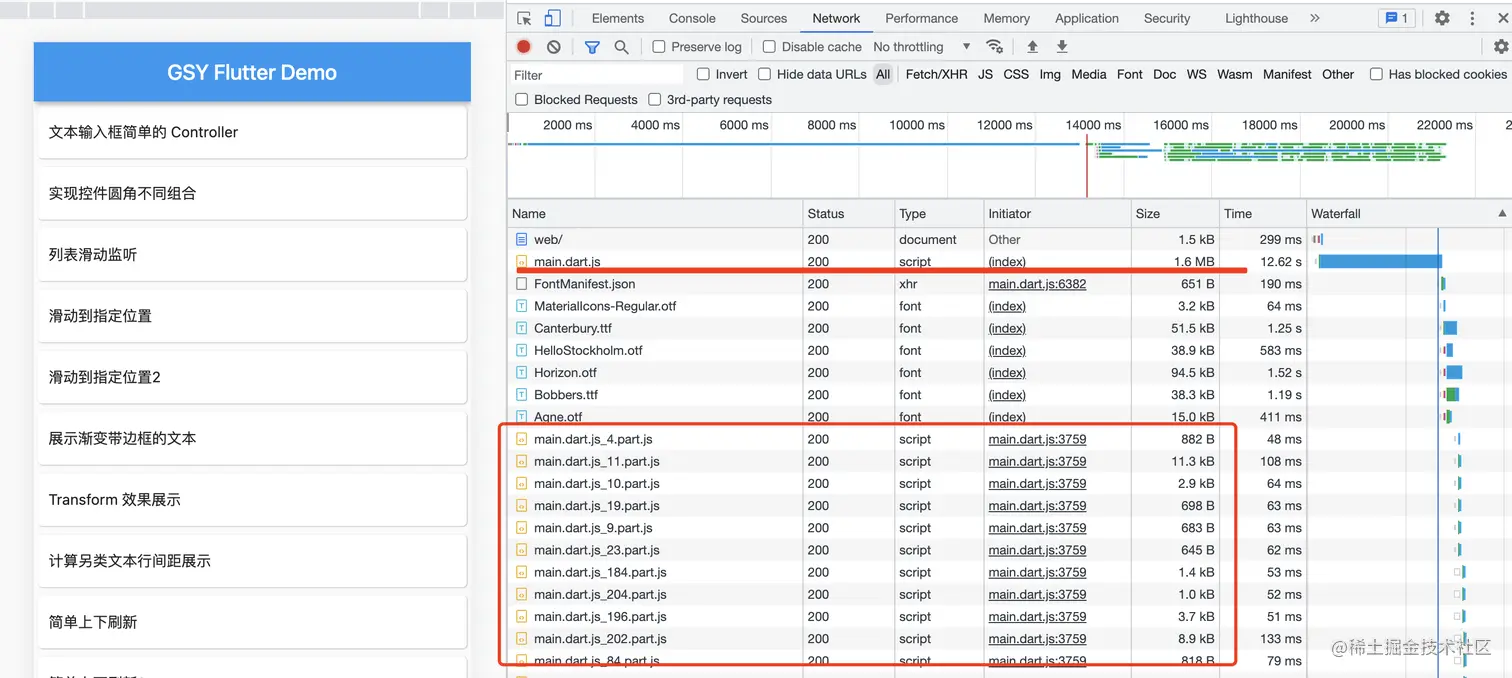Filter requests by Img type
This screenshot has height=678, width=1512.
pos(1050,74)
